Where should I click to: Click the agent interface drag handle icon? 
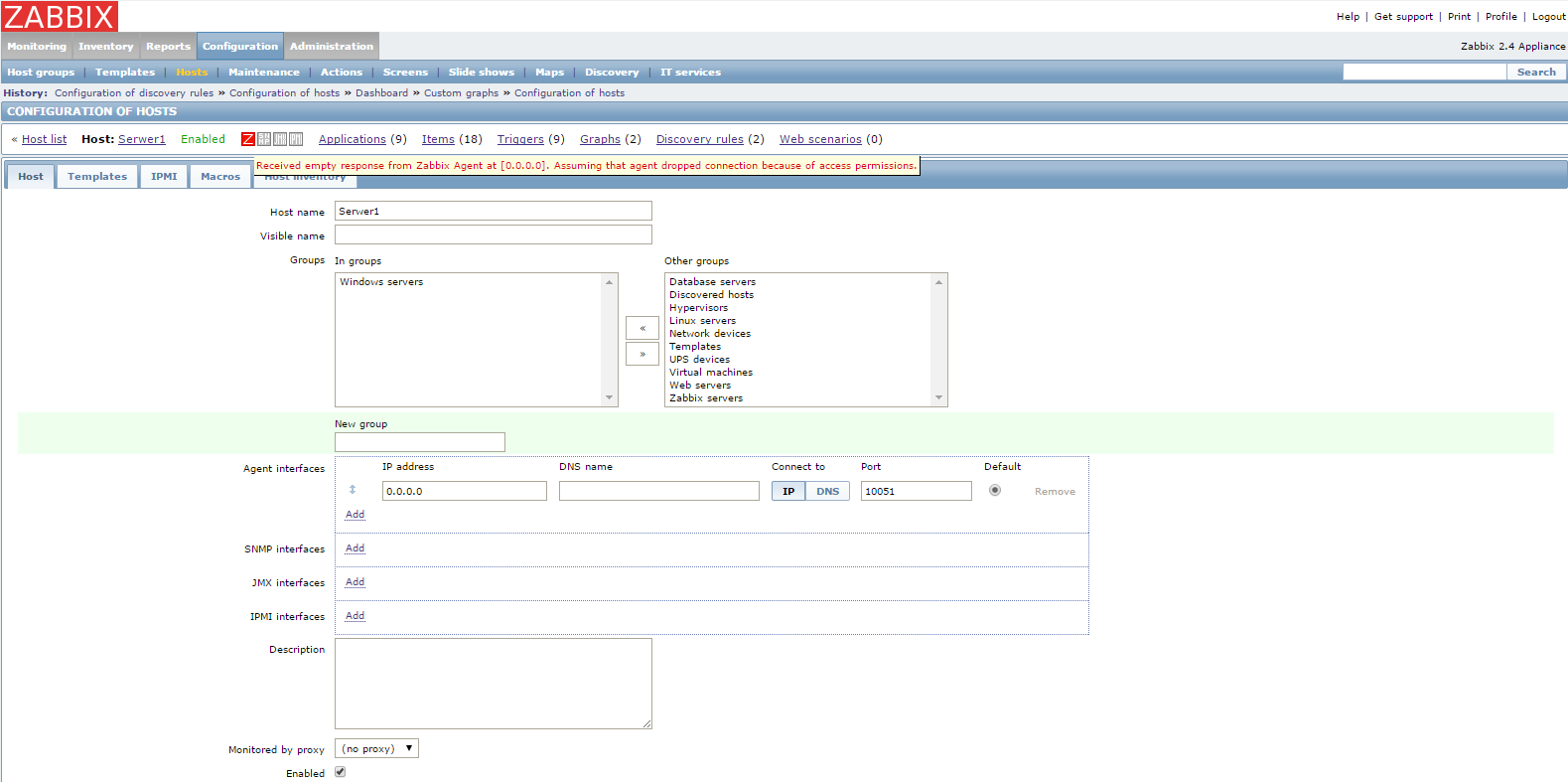353,490
